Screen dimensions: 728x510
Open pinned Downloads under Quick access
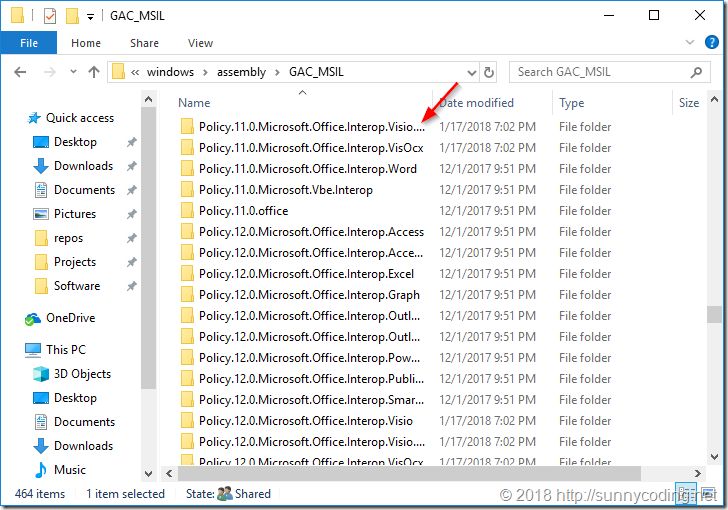[x=84, y=166]
